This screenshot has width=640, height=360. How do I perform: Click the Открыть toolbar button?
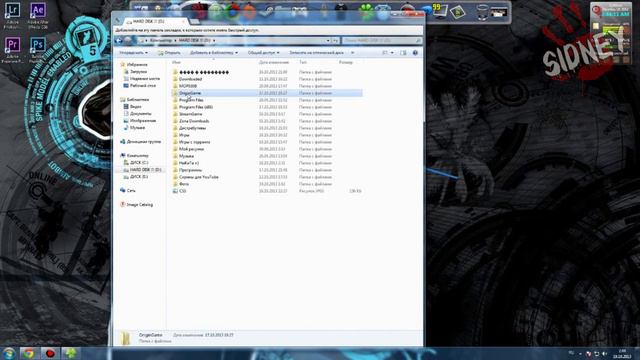tap(169, 53)
